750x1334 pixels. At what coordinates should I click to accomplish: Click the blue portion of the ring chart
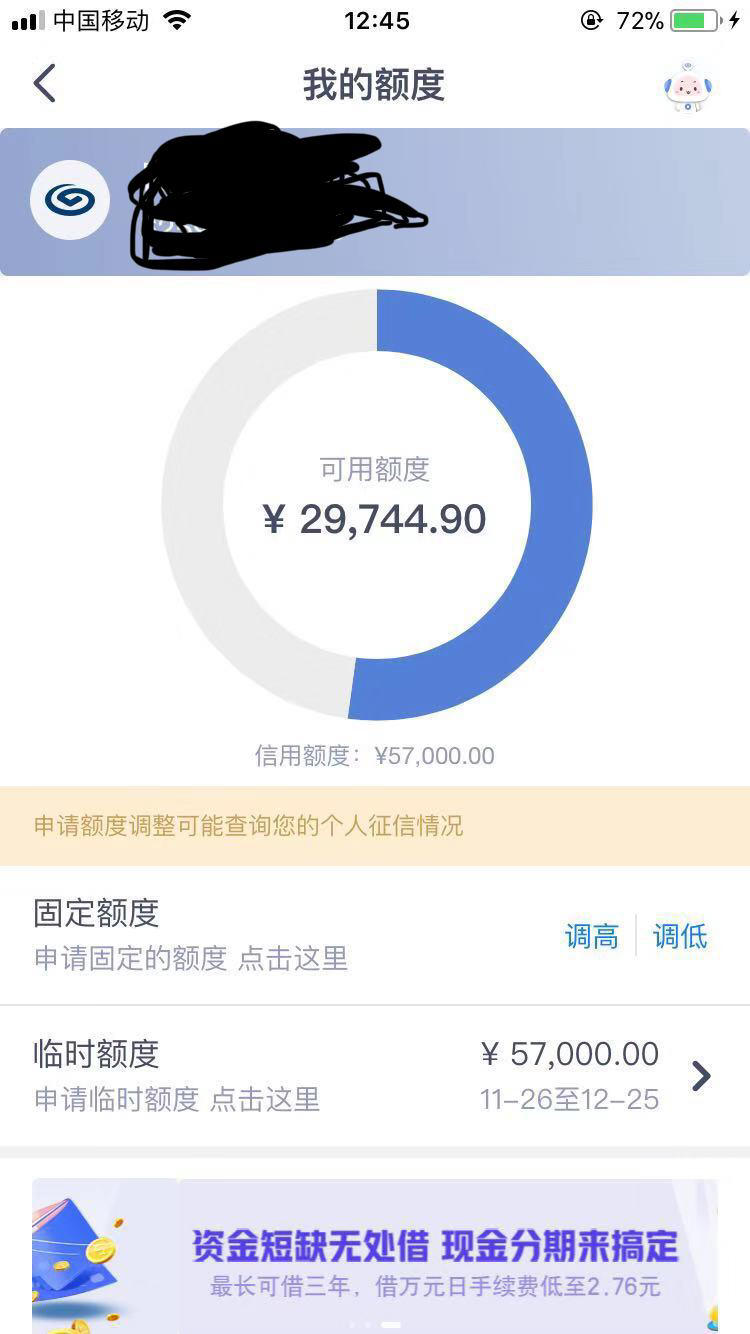(x=560, y=505)
